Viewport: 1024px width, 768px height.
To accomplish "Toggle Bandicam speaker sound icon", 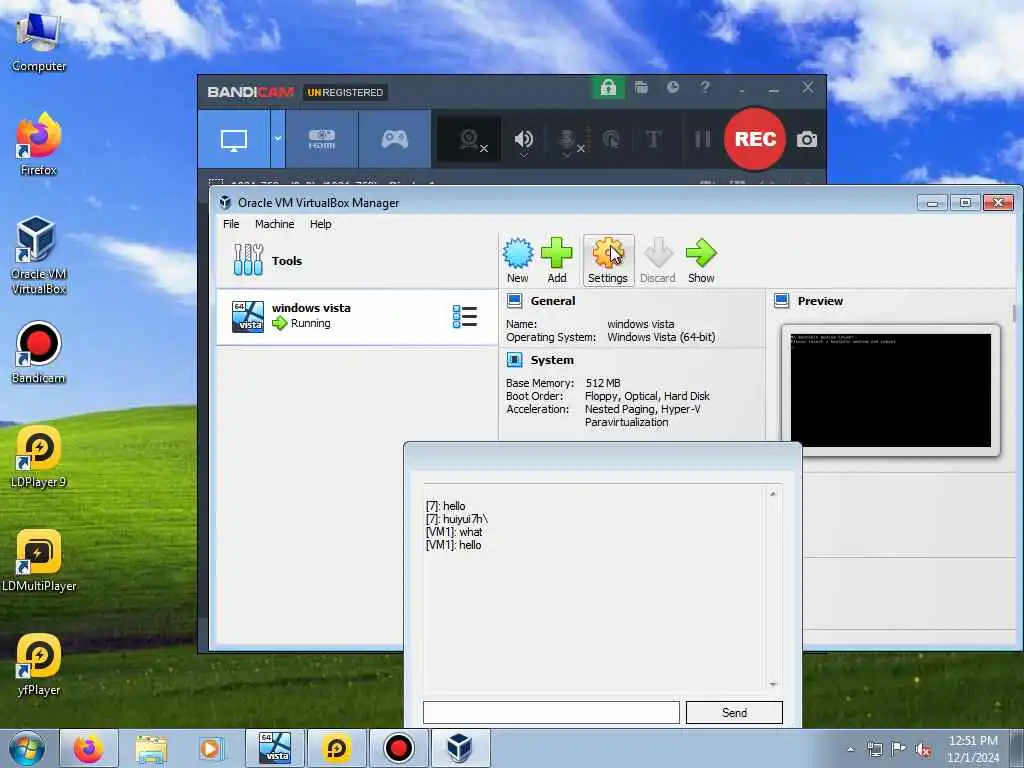I will click(x=524, y=140).
